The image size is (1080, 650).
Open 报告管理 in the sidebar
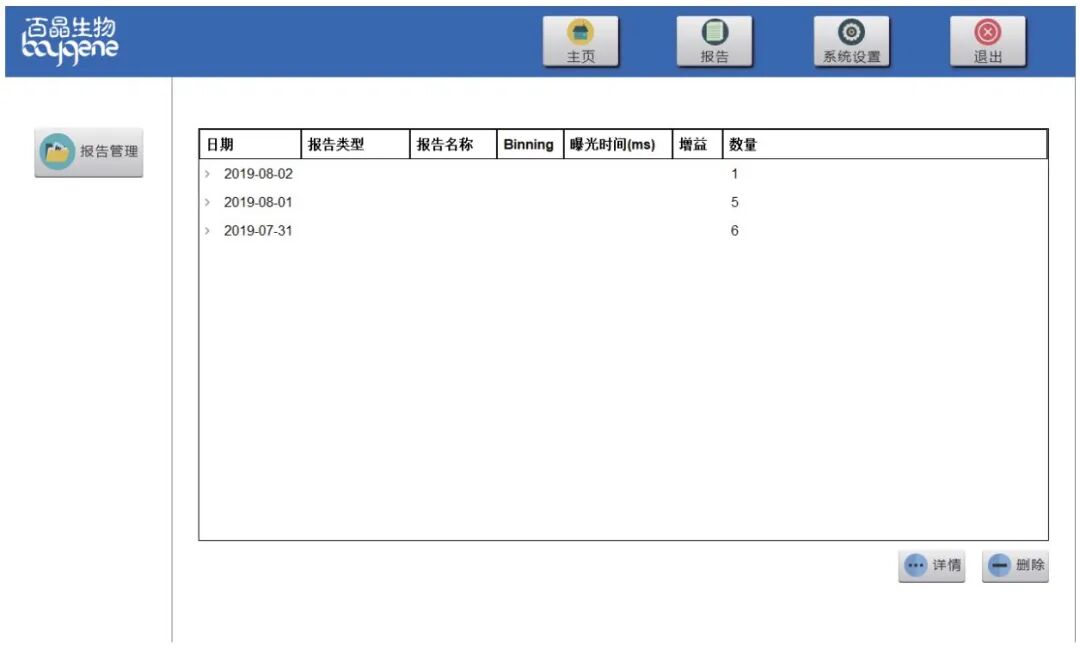point(89,152)
